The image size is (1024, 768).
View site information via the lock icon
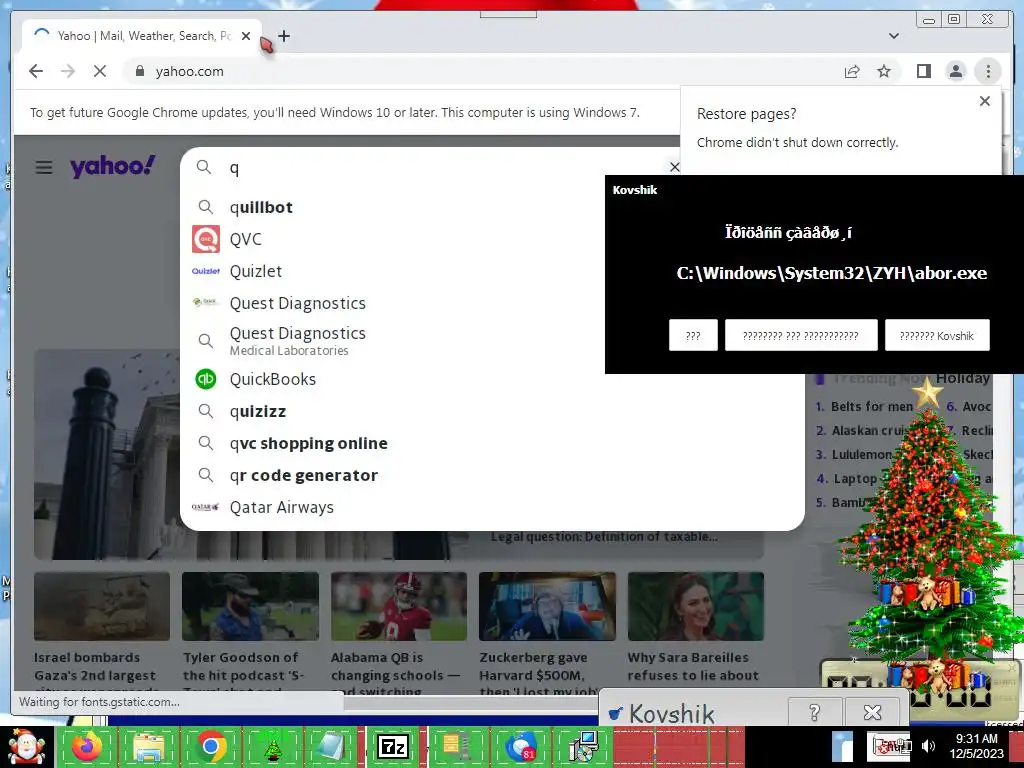pos(139,71)
